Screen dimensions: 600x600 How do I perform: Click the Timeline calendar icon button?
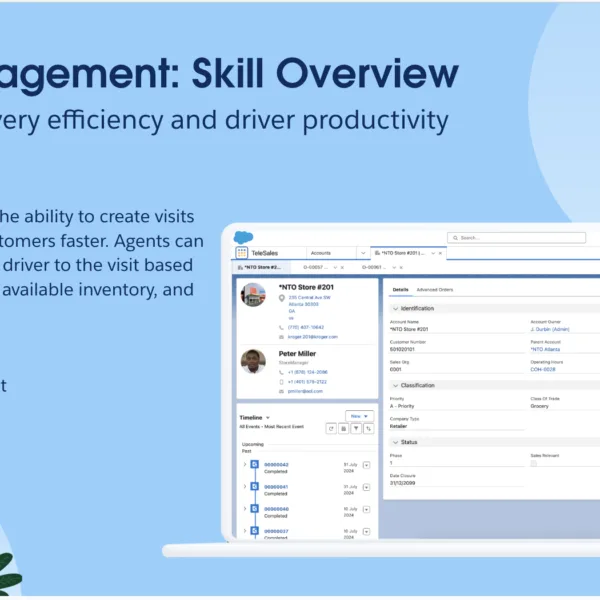point(344,429)
